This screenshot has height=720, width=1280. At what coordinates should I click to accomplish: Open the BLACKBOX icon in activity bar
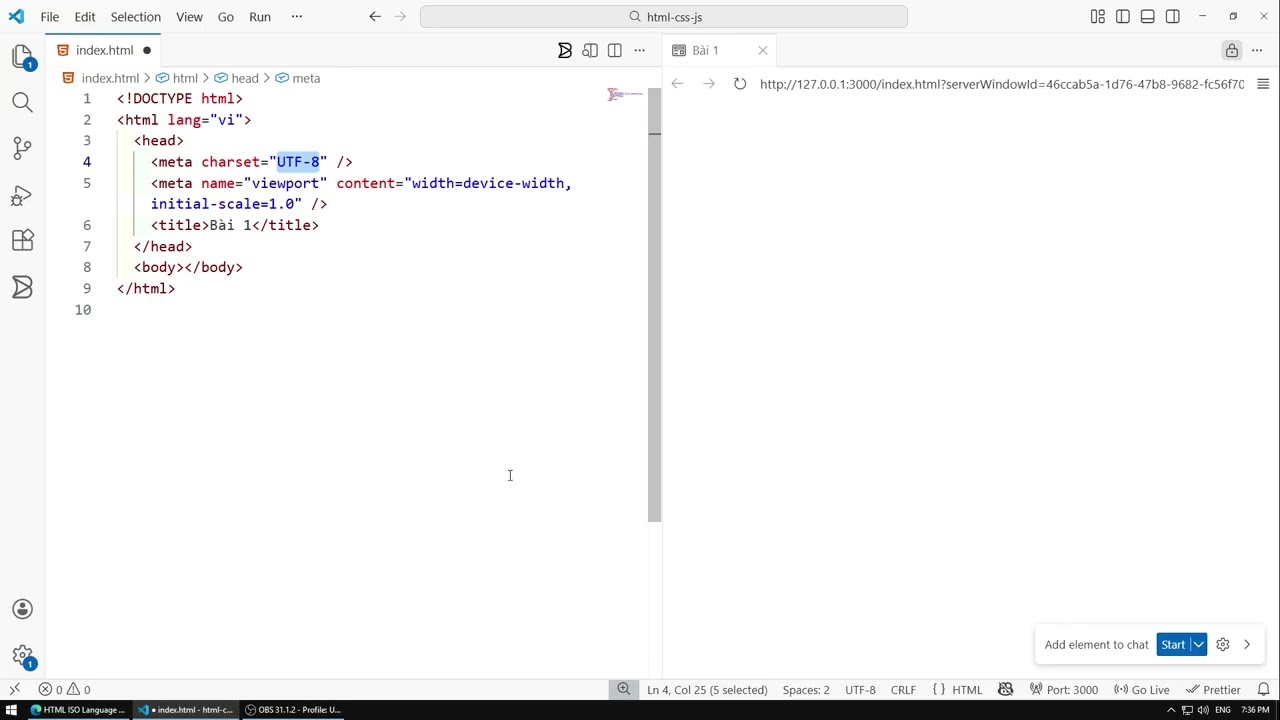(22, 288)
